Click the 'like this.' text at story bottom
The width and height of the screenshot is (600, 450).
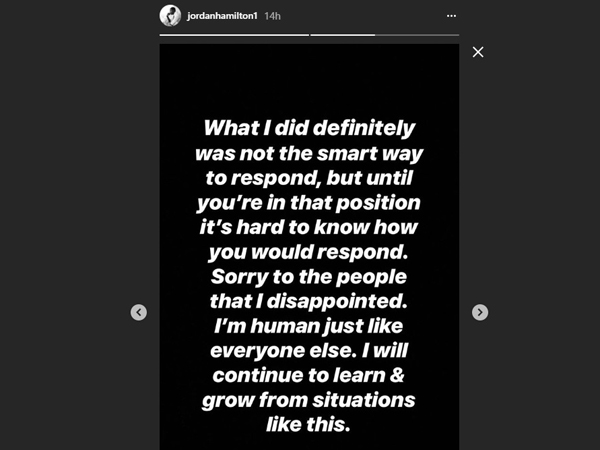tap(309, 425)
